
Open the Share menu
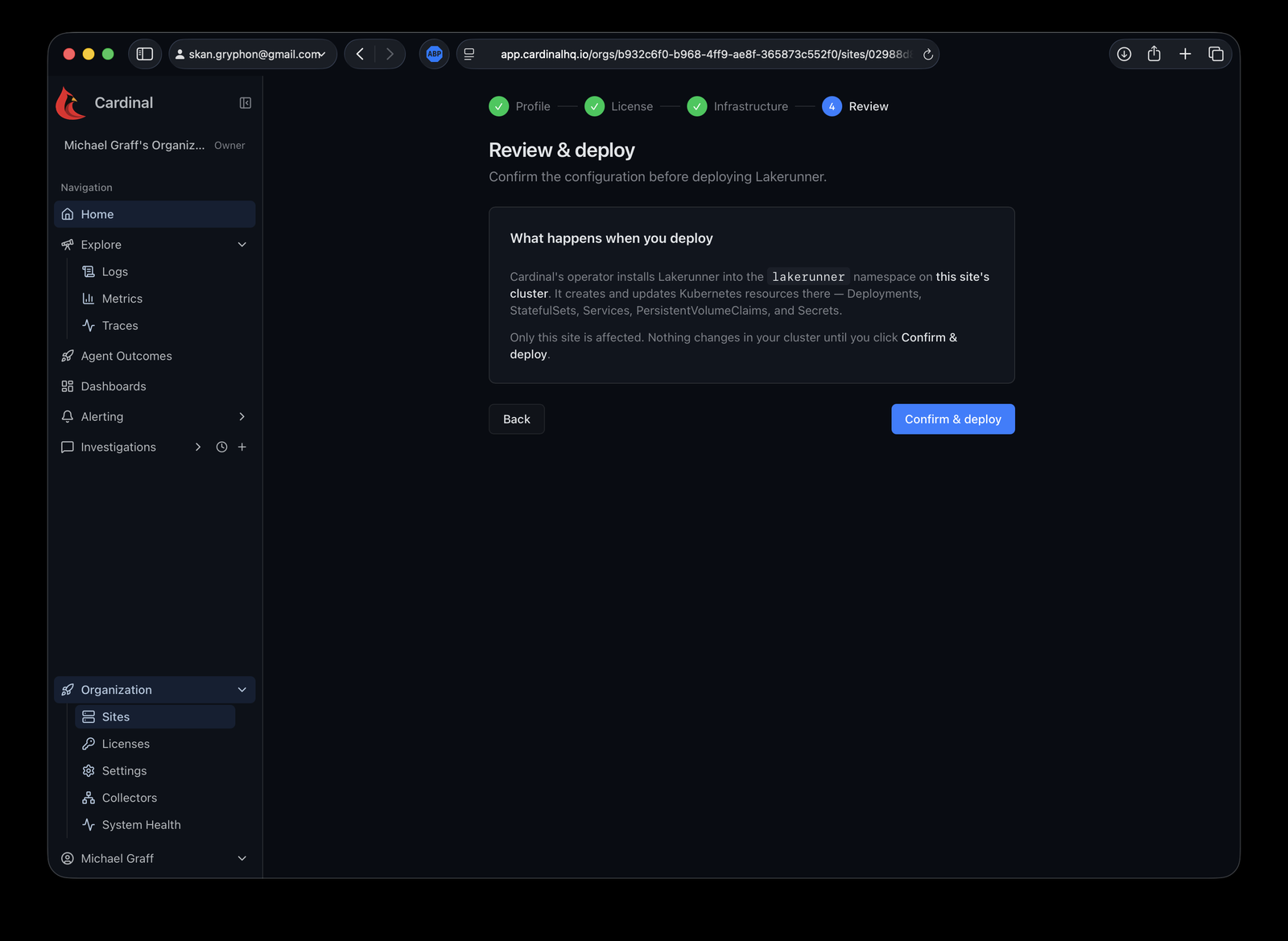coord(1154,54)
